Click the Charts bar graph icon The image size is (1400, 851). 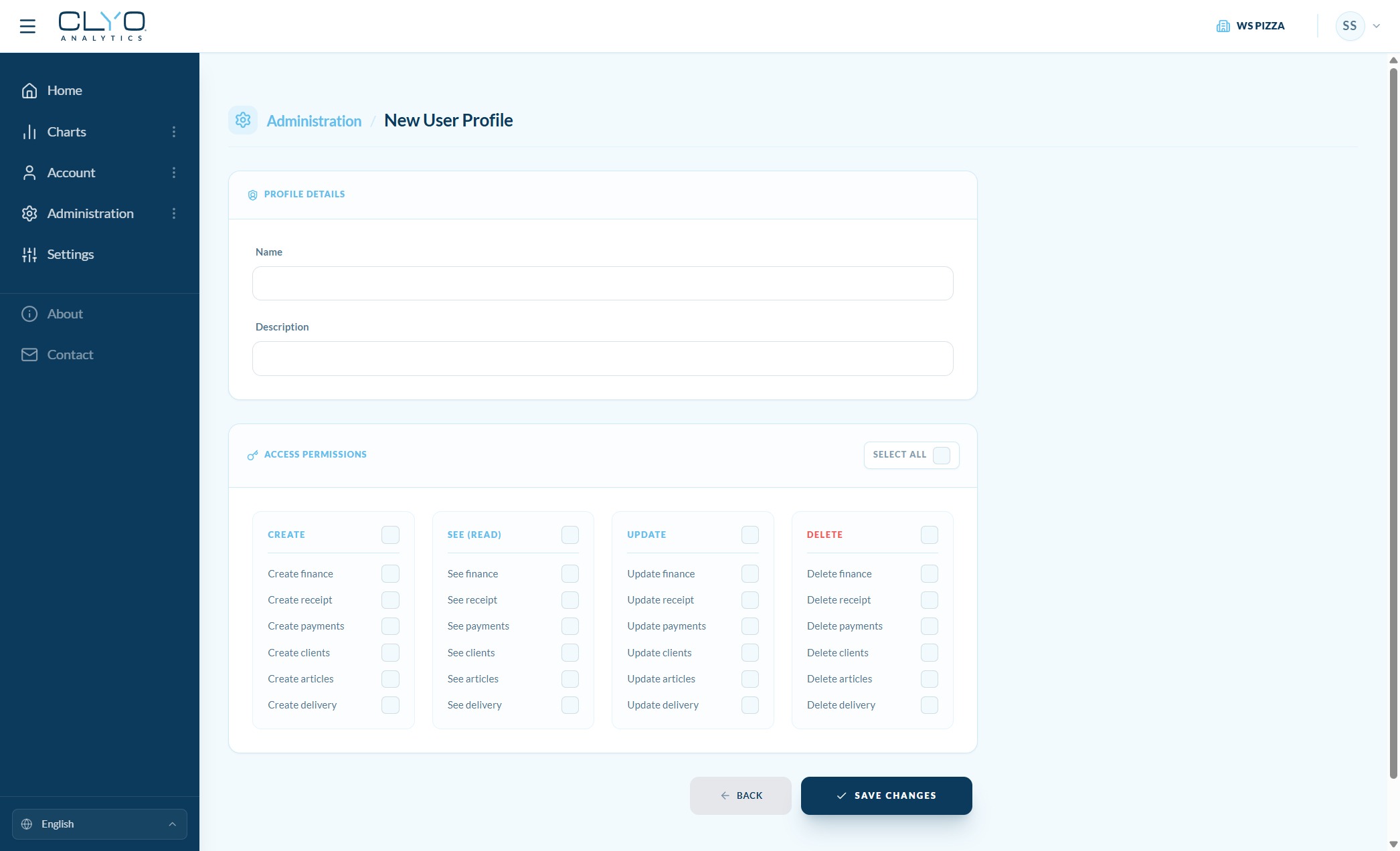click(x=29, y=132)
